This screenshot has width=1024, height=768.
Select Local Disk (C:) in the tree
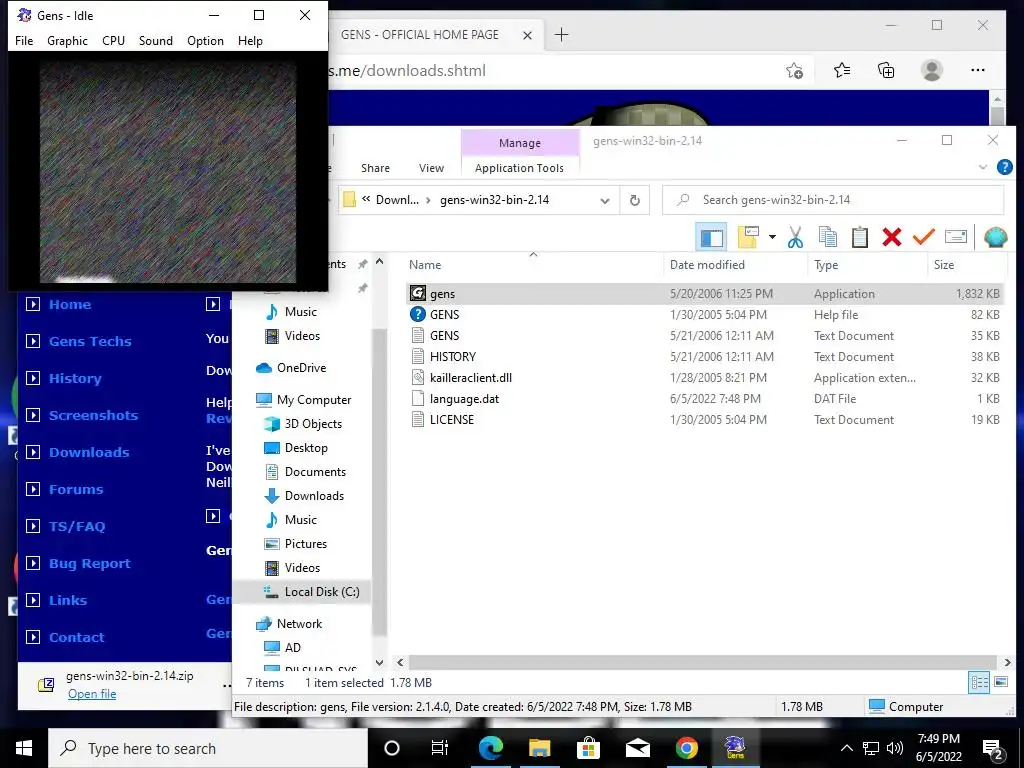click(321, 592)
